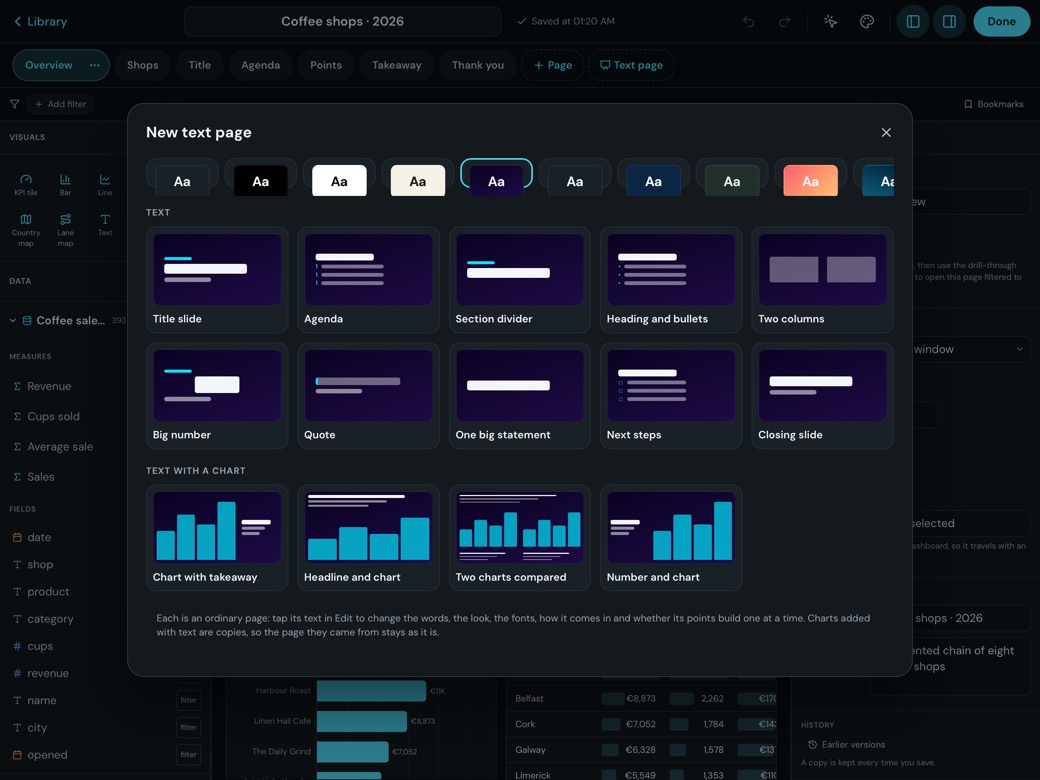
Task: Choose the Section divider layout
Action: coord(519,280)
